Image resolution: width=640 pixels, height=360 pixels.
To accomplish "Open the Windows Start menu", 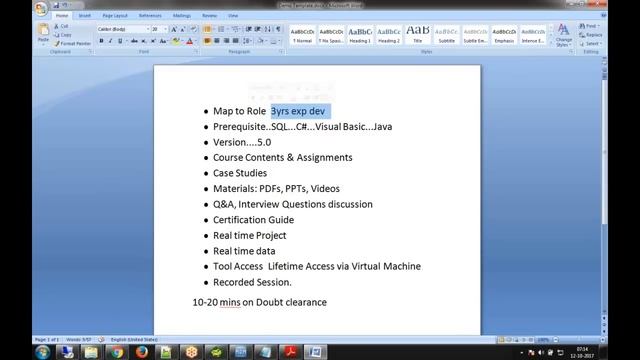I will (x=42, y=352).
